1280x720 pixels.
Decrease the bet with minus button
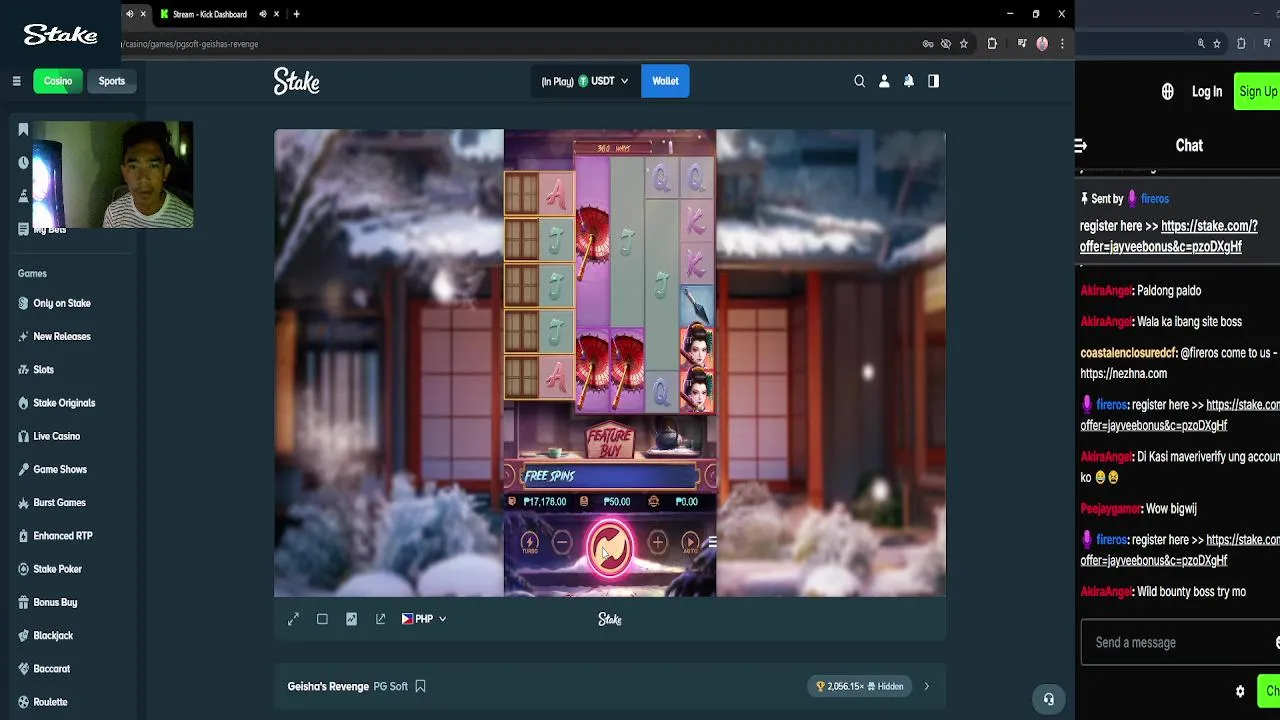tap(562, 543)
